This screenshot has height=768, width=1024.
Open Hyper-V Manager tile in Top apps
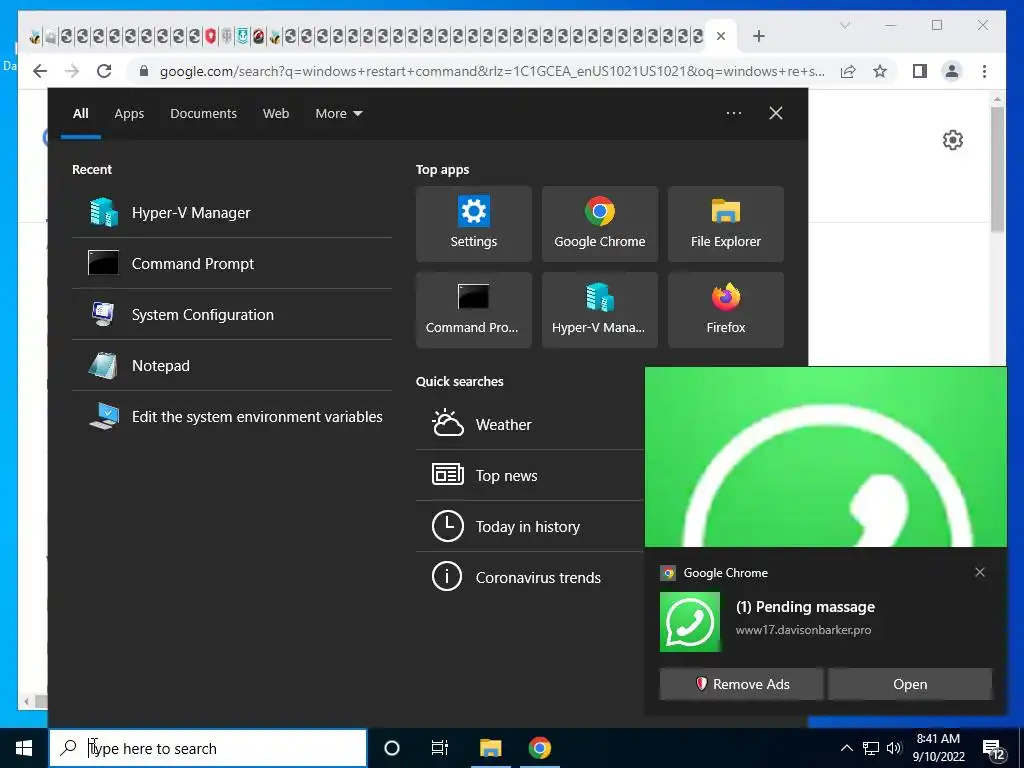pos(600,310)
